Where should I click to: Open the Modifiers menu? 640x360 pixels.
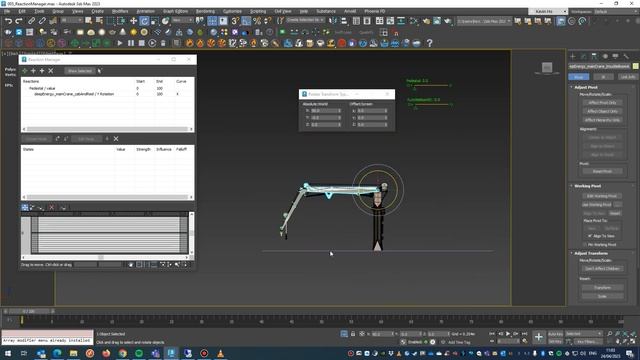coord(120,11)
